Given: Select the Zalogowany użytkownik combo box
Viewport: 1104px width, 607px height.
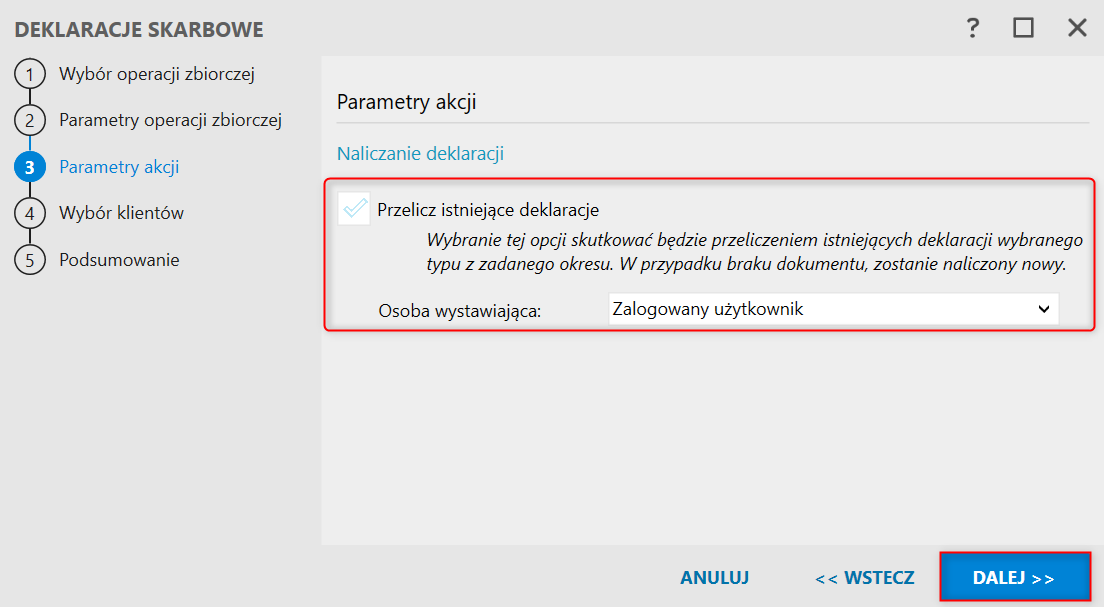Looking at the screenshot, I should (x=833, y=309).
